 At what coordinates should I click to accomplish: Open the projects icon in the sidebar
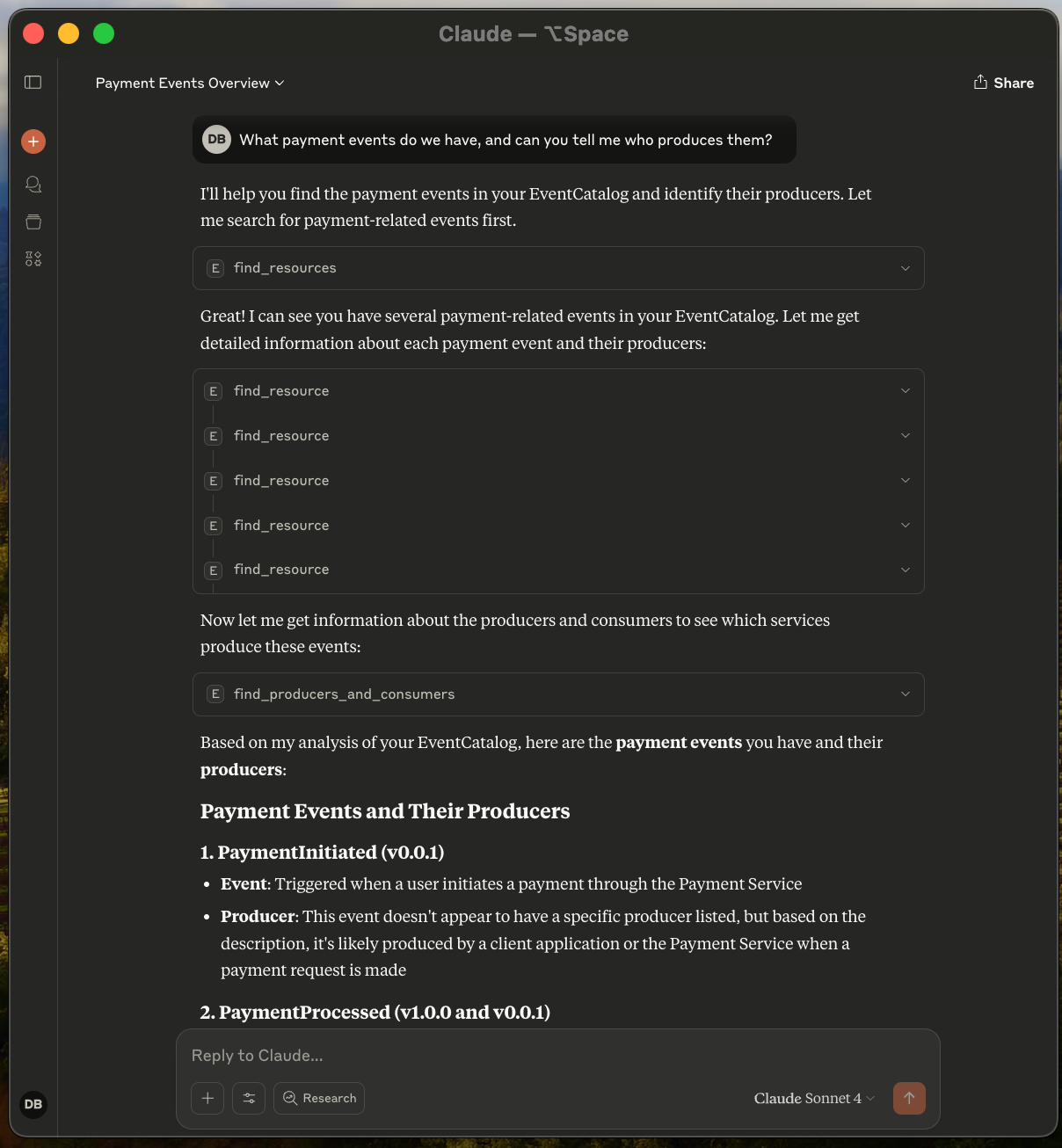tap(33, 222)
